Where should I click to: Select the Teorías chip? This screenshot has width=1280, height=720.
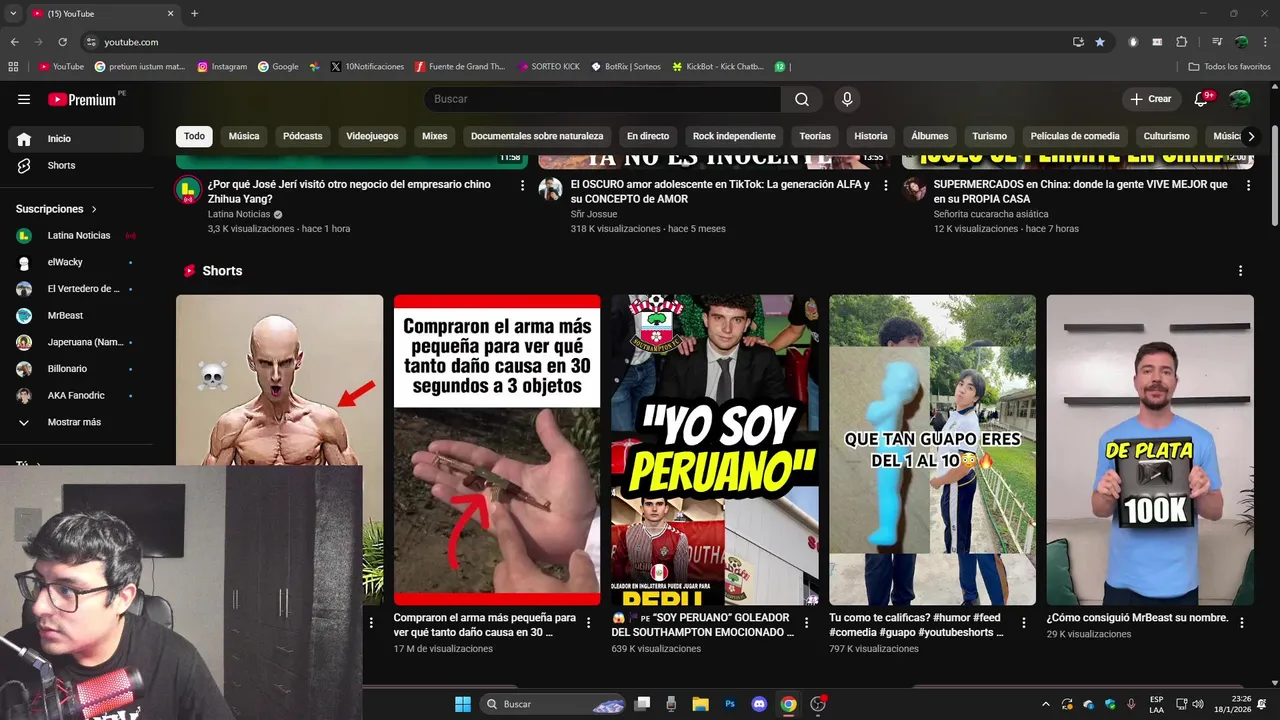815,136
